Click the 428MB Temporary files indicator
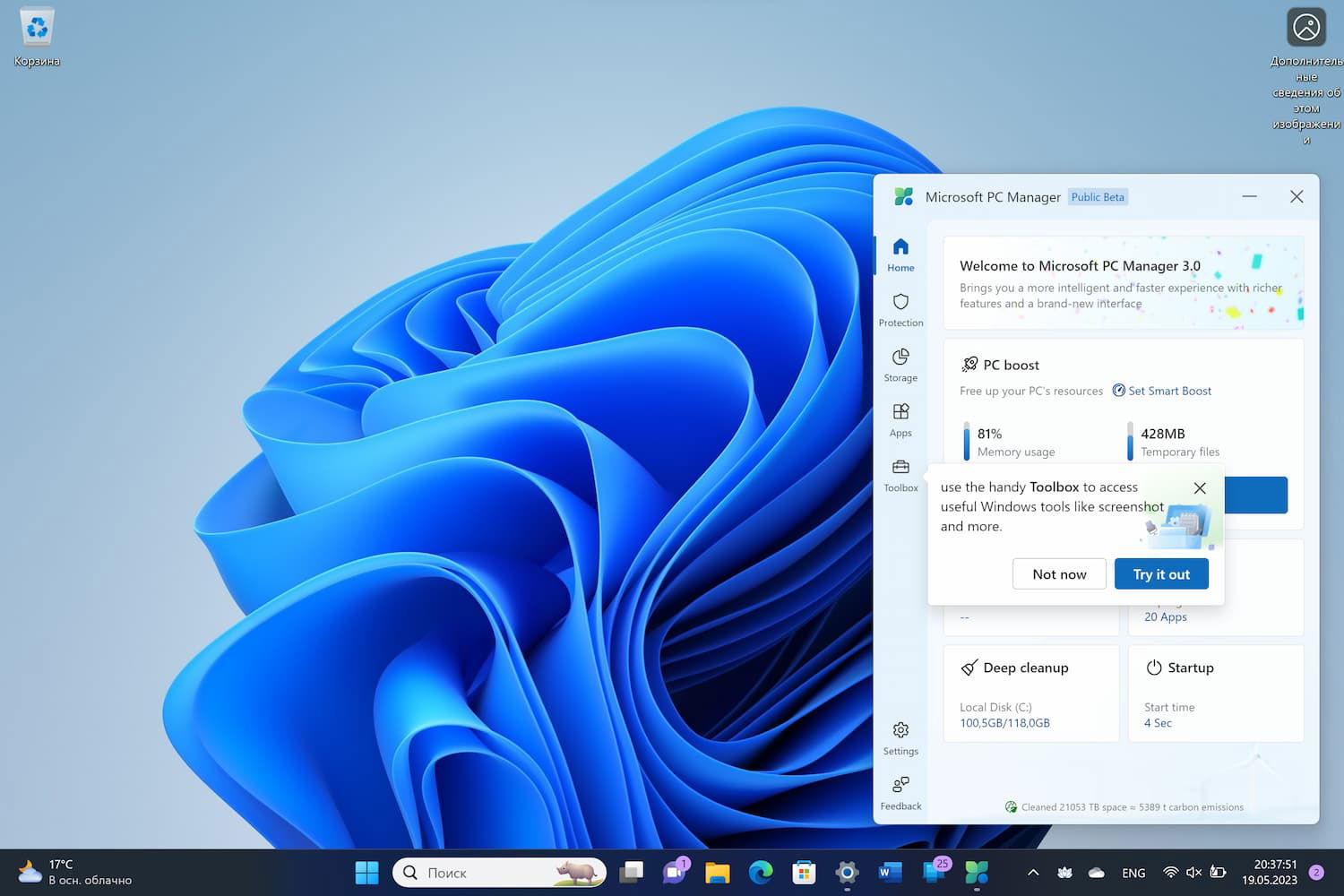1344x896 pixels. click(x=1174, y=442)
